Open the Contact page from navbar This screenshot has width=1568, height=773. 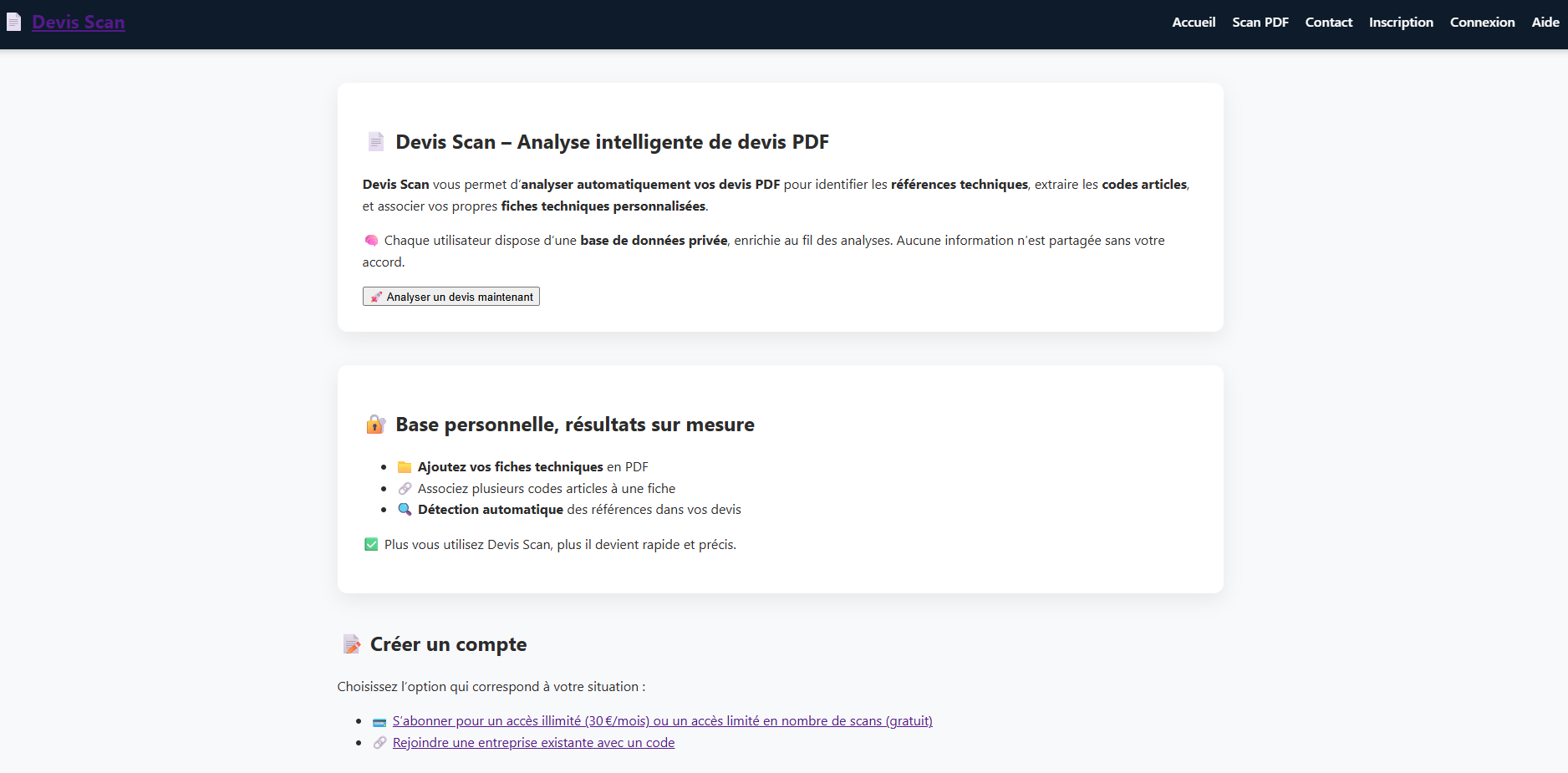pos(1328,23)
